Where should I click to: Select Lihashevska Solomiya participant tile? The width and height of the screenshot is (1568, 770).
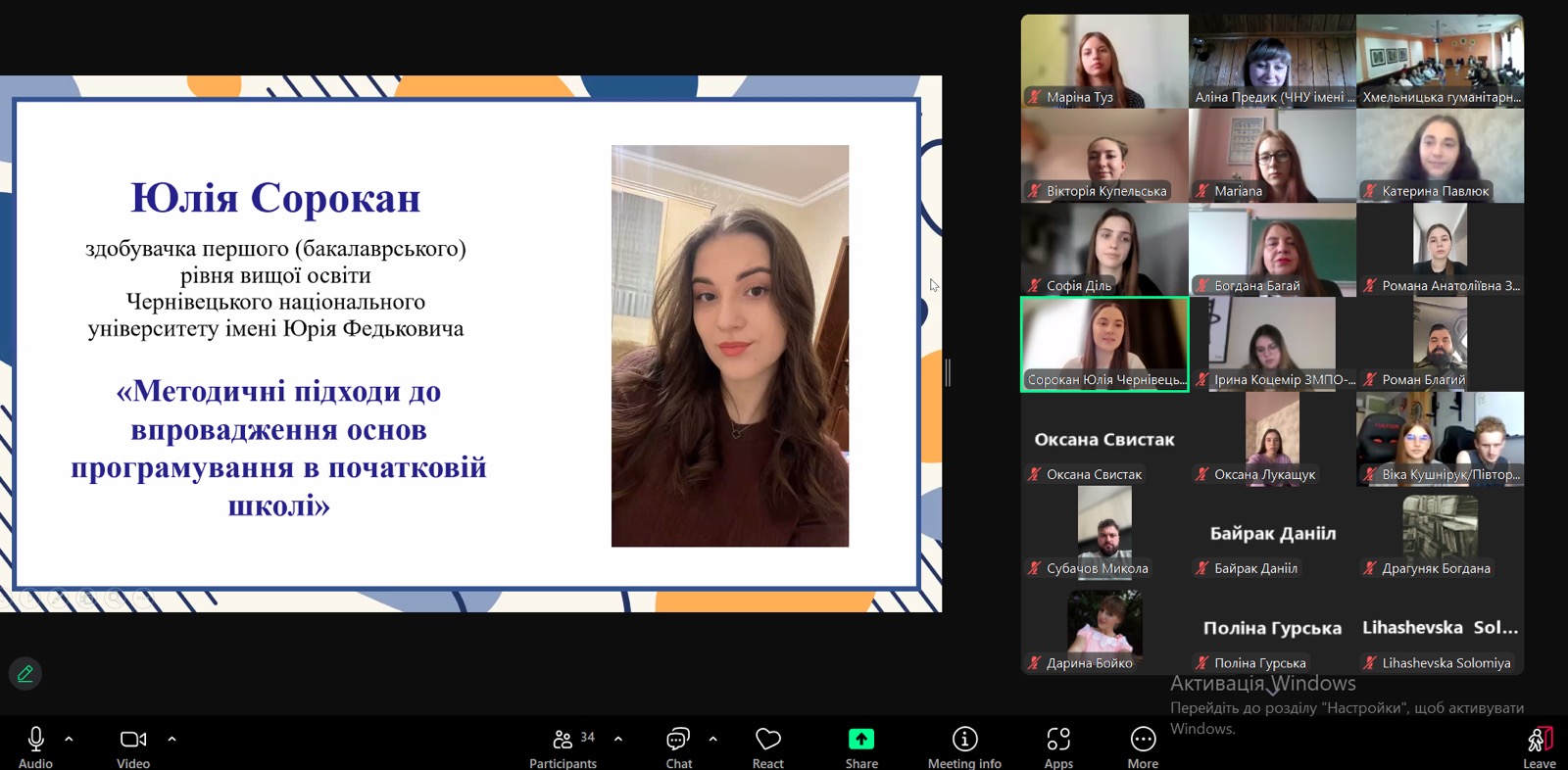(x=1441, y=628)
